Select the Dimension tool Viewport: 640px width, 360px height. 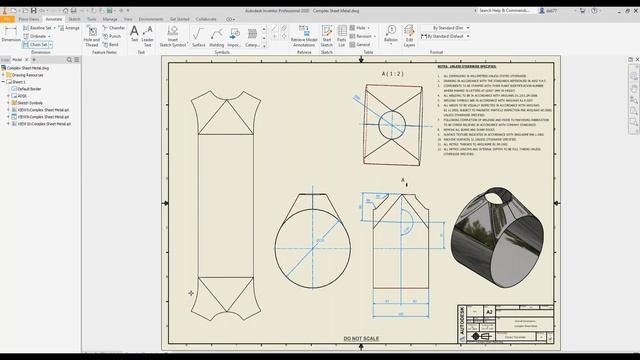(x=11, y=33)
